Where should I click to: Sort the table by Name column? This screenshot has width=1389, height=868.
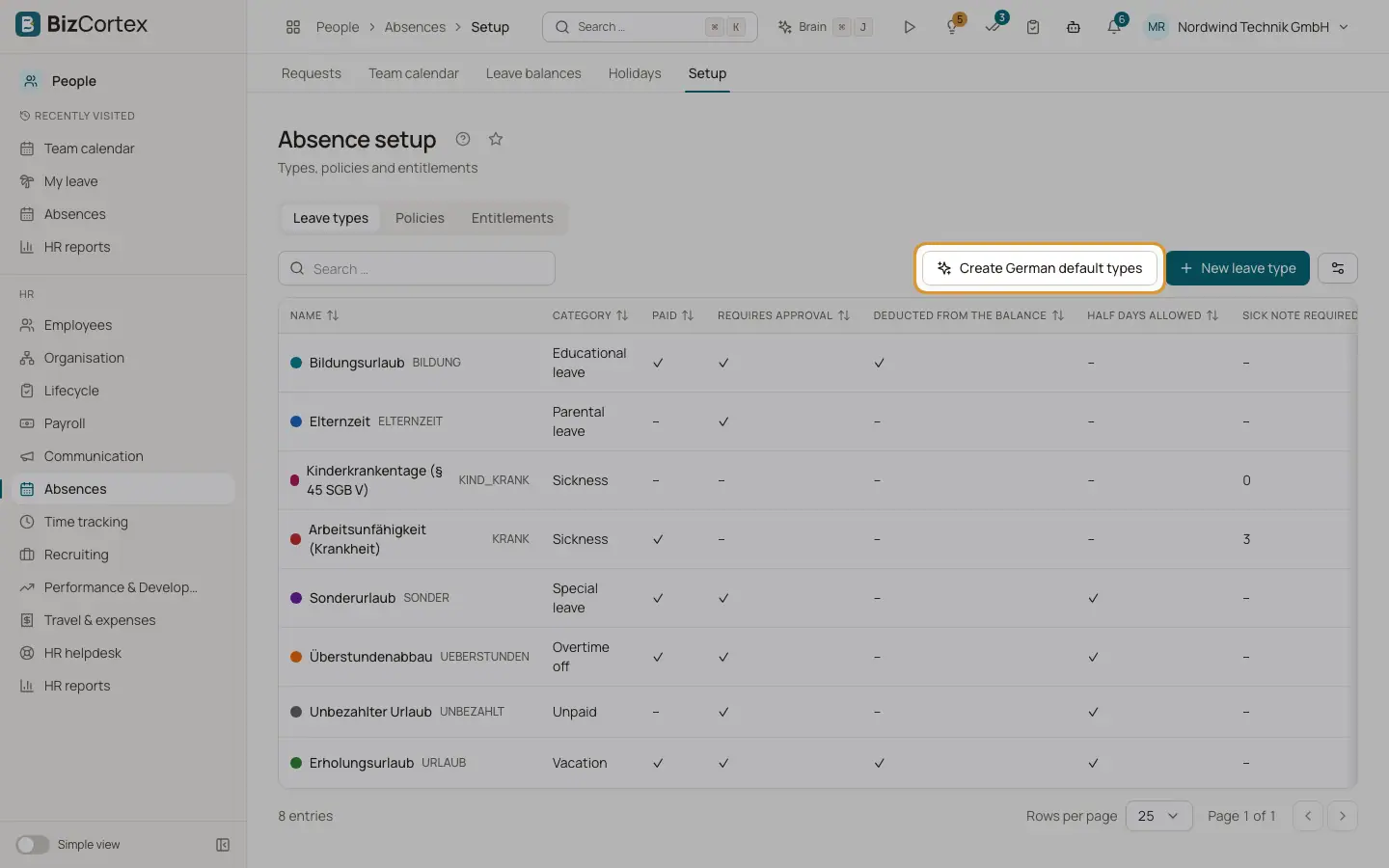point(314,315)
